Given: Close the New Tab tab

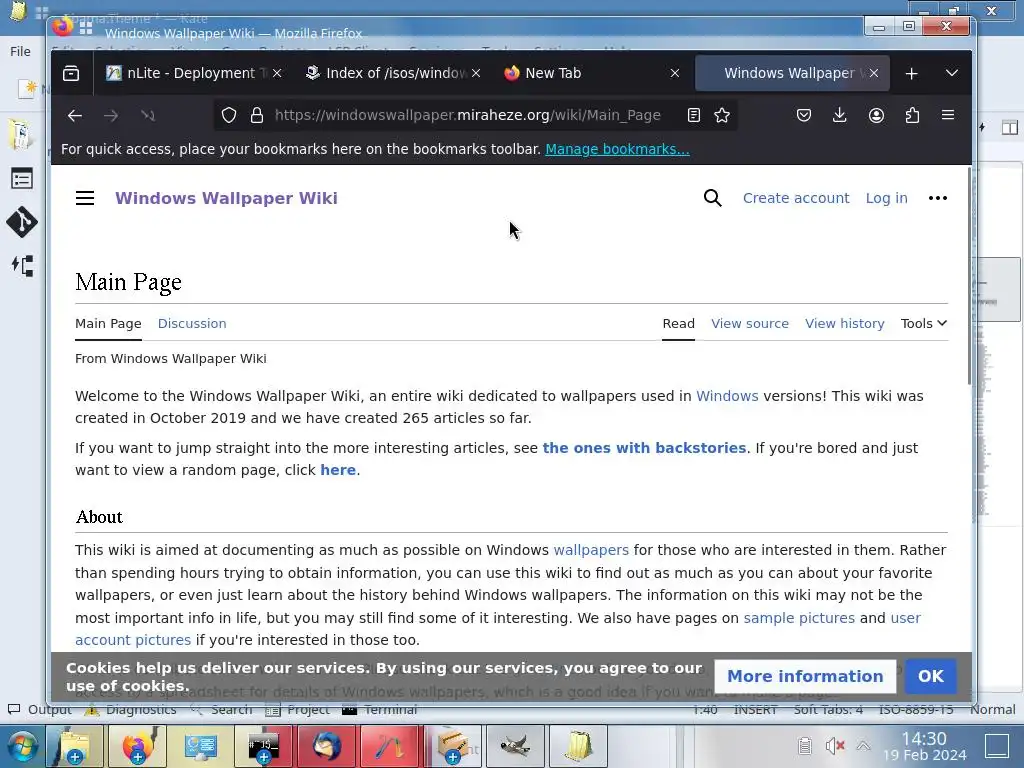Looking at the screenshot, I should pyautogui.click(x=675, y=73).
